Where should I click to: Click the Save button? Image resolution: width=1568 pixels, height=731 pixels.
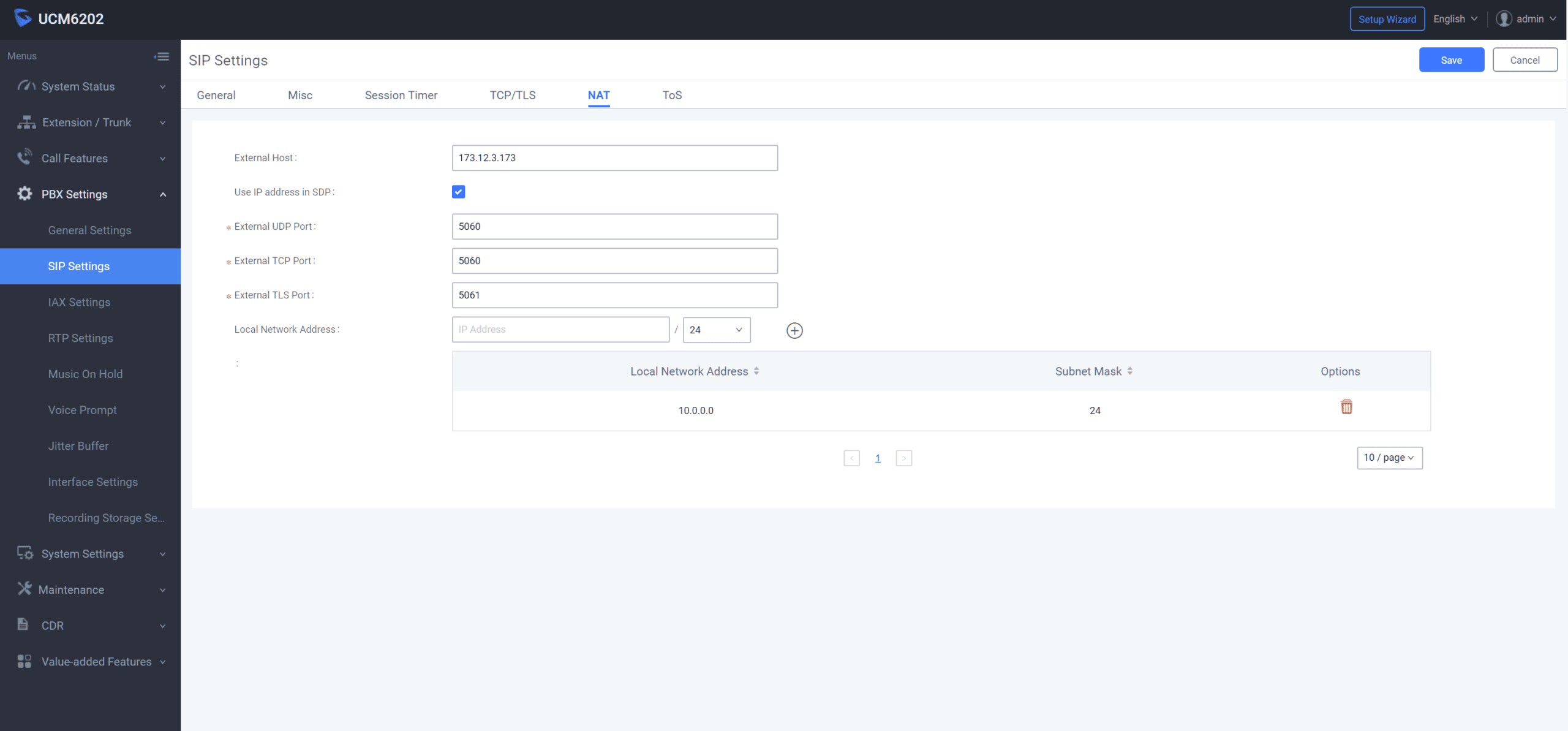coord(1451,60)
